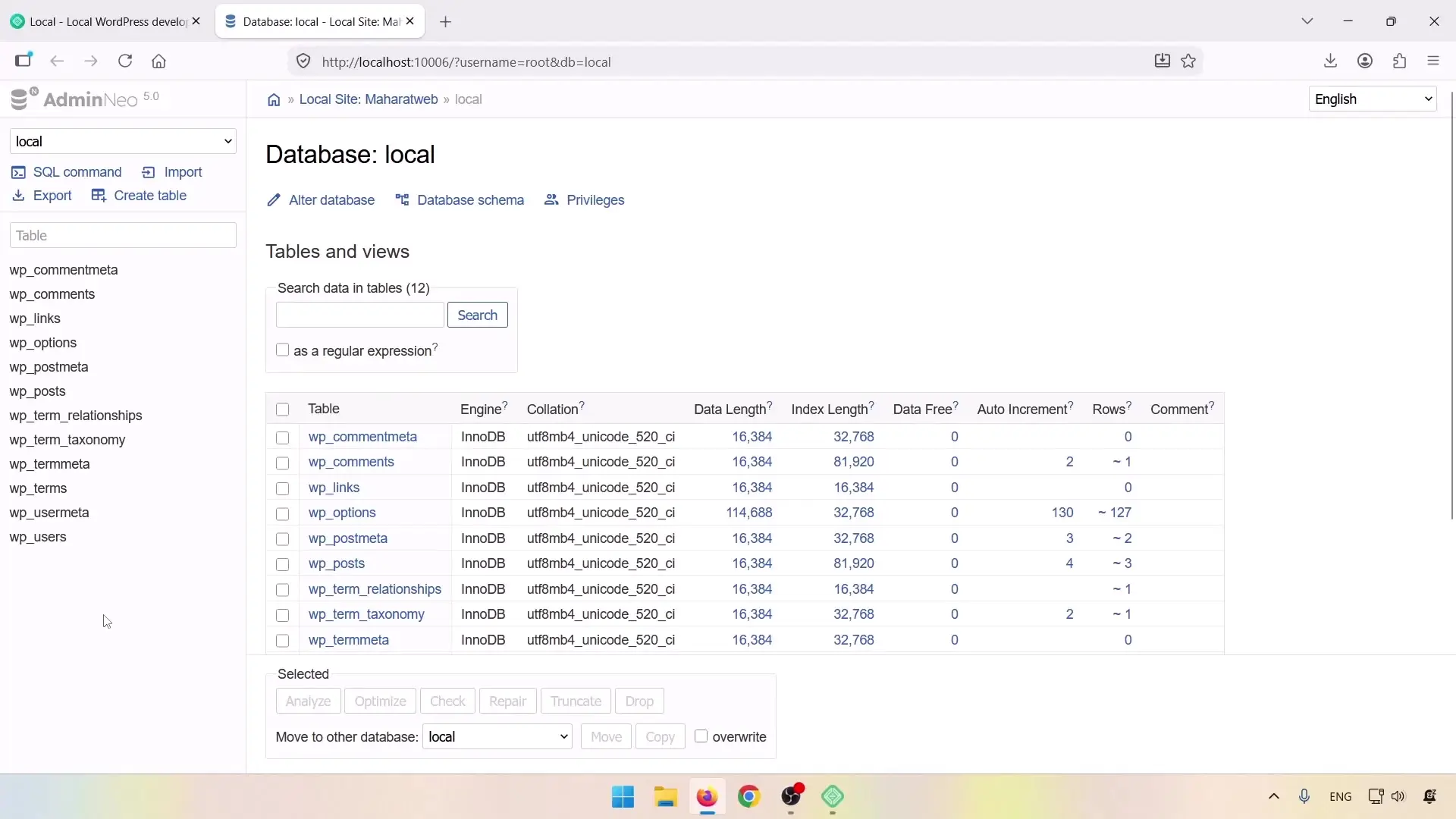Enable the overwrite checkbox
This screenshot has height=819, width=1456.
pyautogui.click(x=701, y=736)
